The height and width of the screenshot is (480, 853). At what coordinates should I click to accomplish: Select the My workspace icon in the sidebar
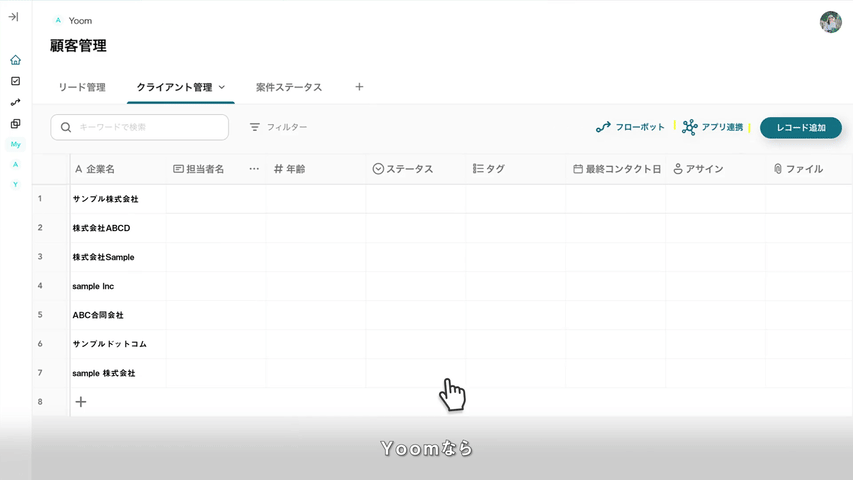coord(15,145)
